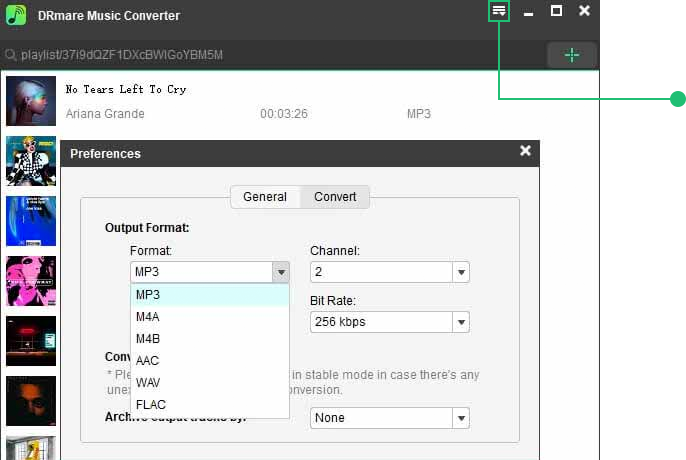This screenshot has height=460, width=686.
Task: Select No Tears Left To Cry album thumbnail
Action: pyautogui.click(x=31, y=101)
